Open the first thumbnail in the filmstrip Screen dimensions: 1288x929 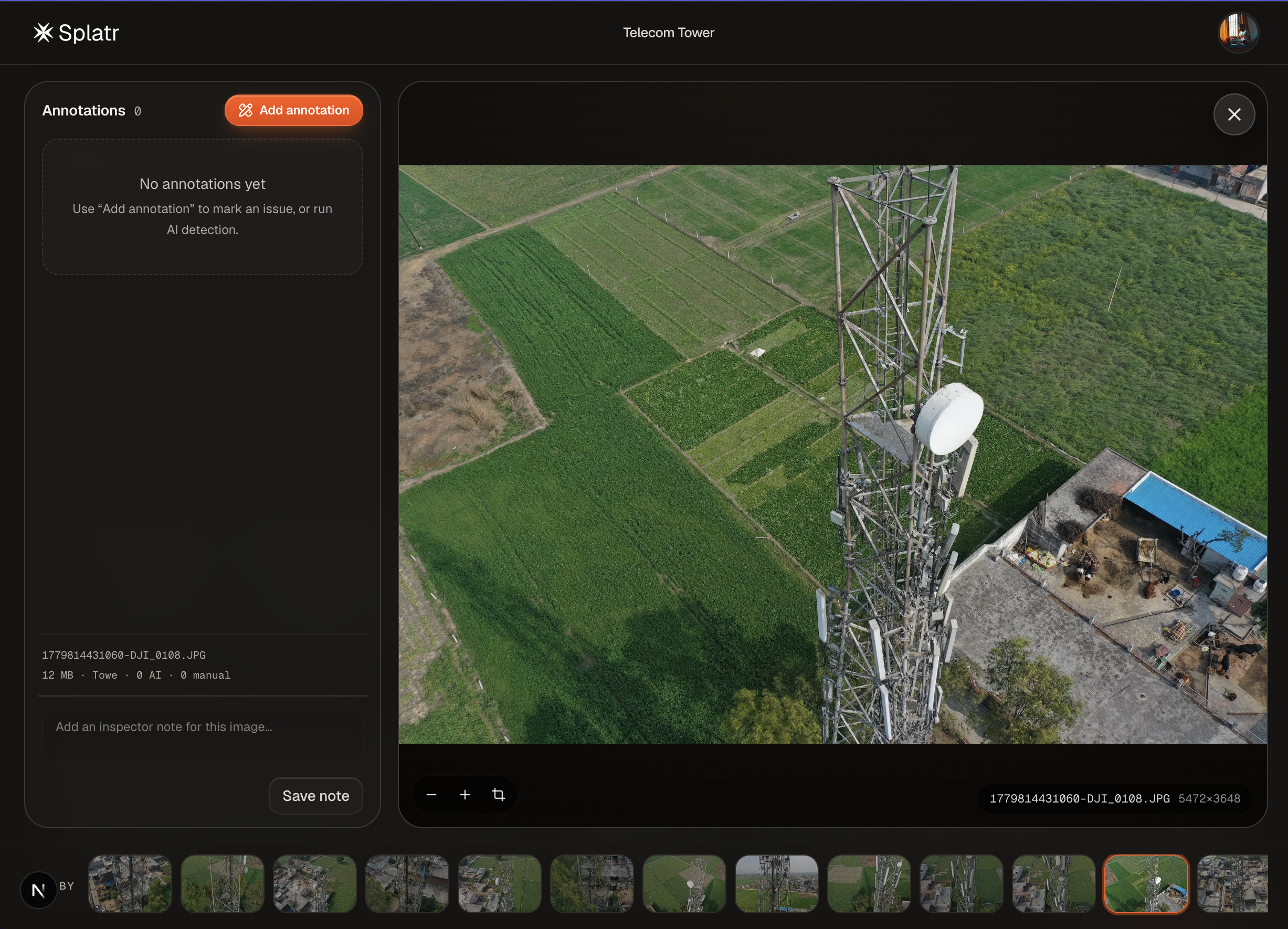(x=130, y=884)
